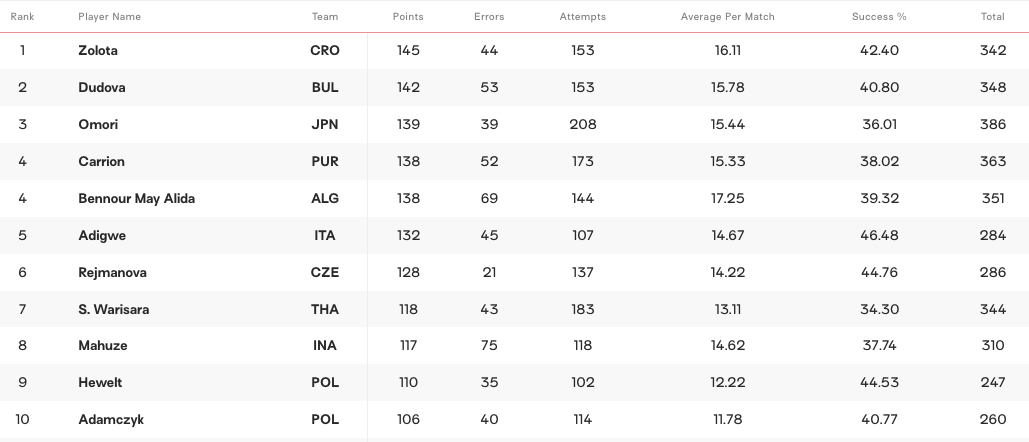Open Mahuze player profile

(x=103, y=346)
